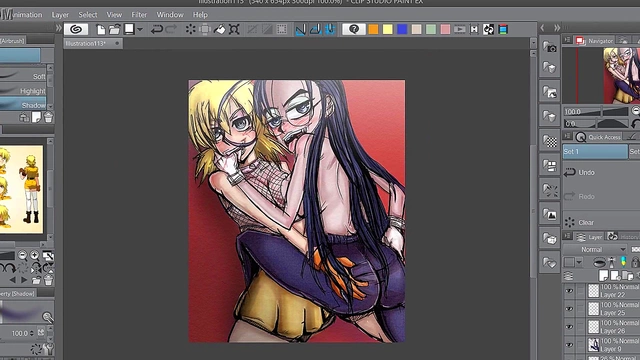Screen dimensions: 640x360
Task: Open the Filter menu
Action: coord(139,15)
